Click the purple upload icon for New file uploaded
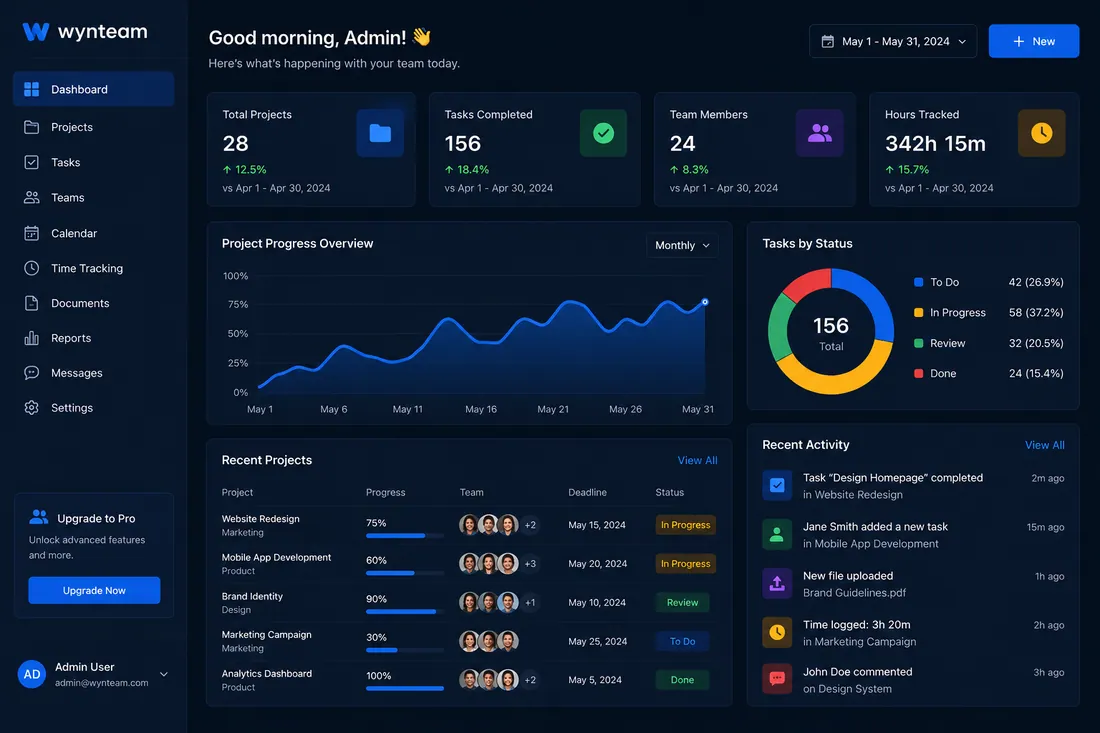 click(x=777, y=584)
